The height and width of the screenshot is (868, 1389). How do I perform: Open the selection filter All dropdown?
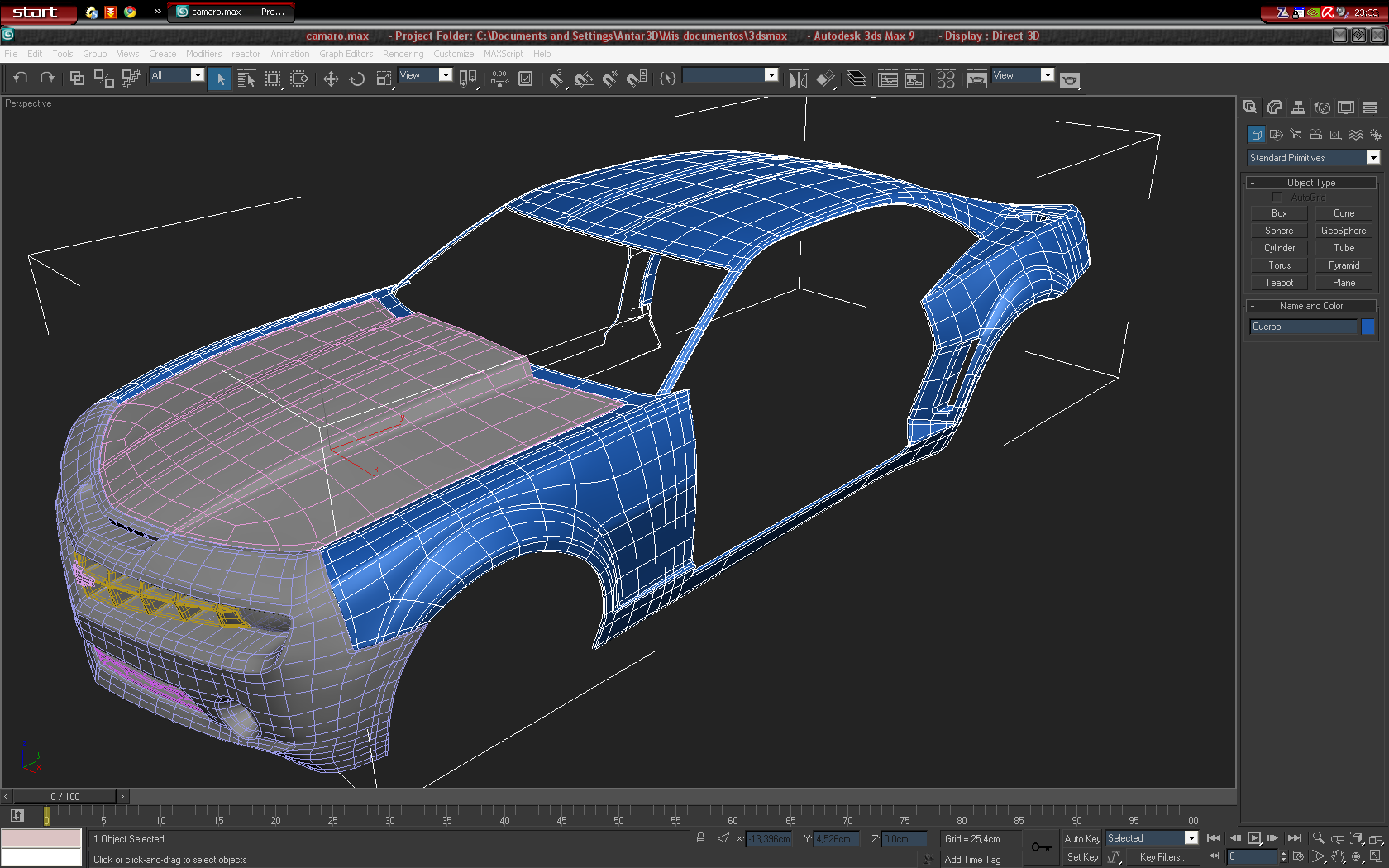(x=197, y=75)
